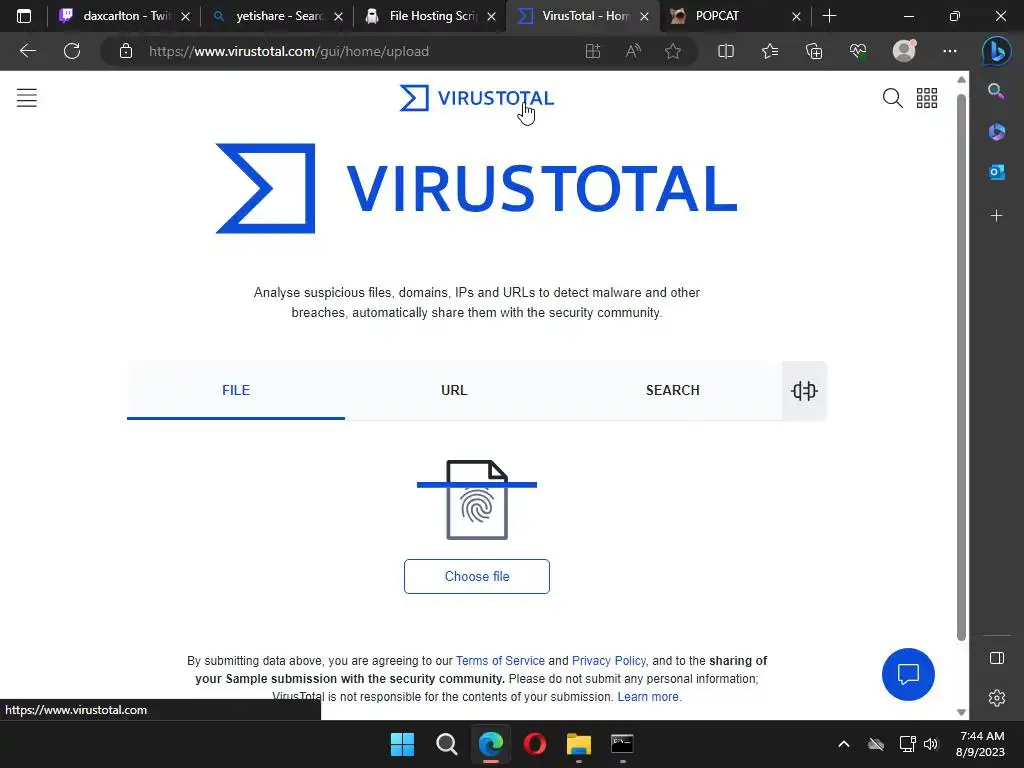Open the Microsoft 365 sidebar icon
The height and width of the screenshot is (768, 1024).
tap(996, 131)
